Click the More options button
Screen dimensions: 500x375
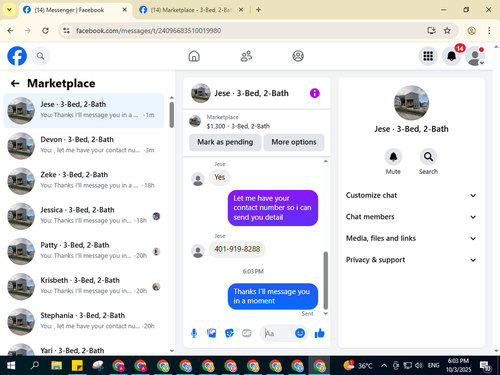(294, 142)
